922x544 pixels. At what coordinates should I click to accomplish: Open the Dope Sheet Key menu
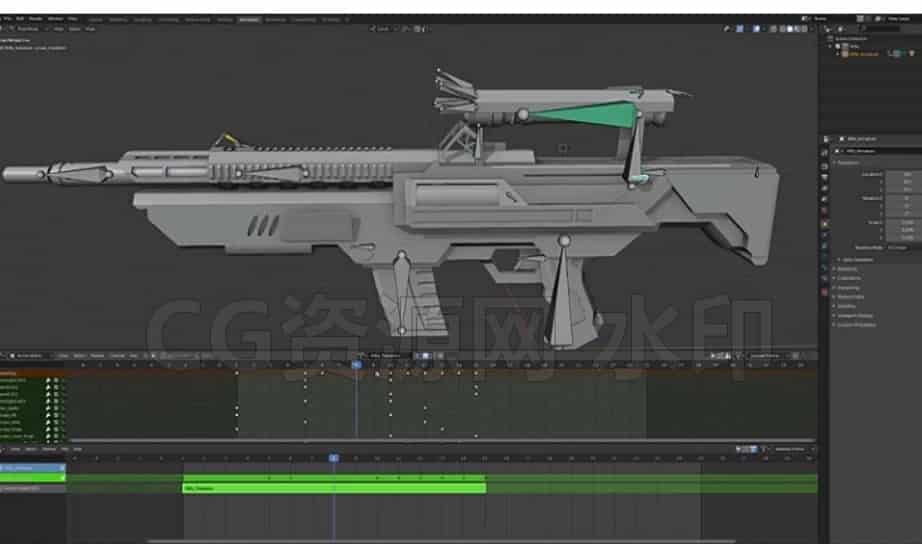(x=133, y=356)
